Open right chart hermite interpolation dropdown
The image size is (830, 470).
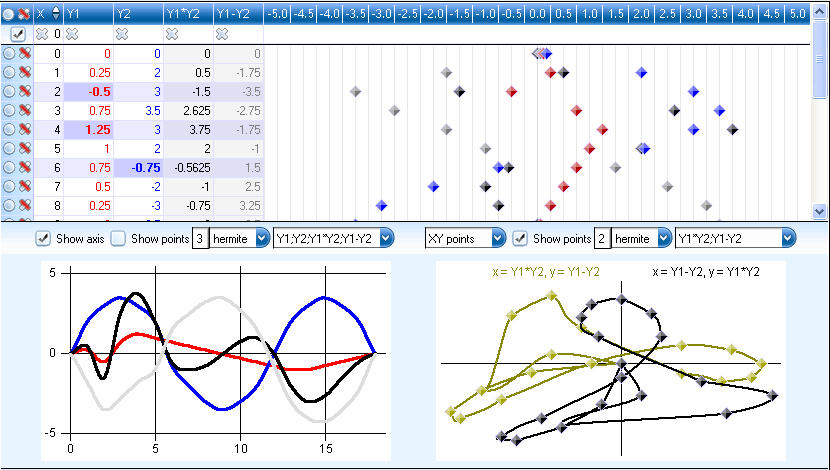coord(665,239)
